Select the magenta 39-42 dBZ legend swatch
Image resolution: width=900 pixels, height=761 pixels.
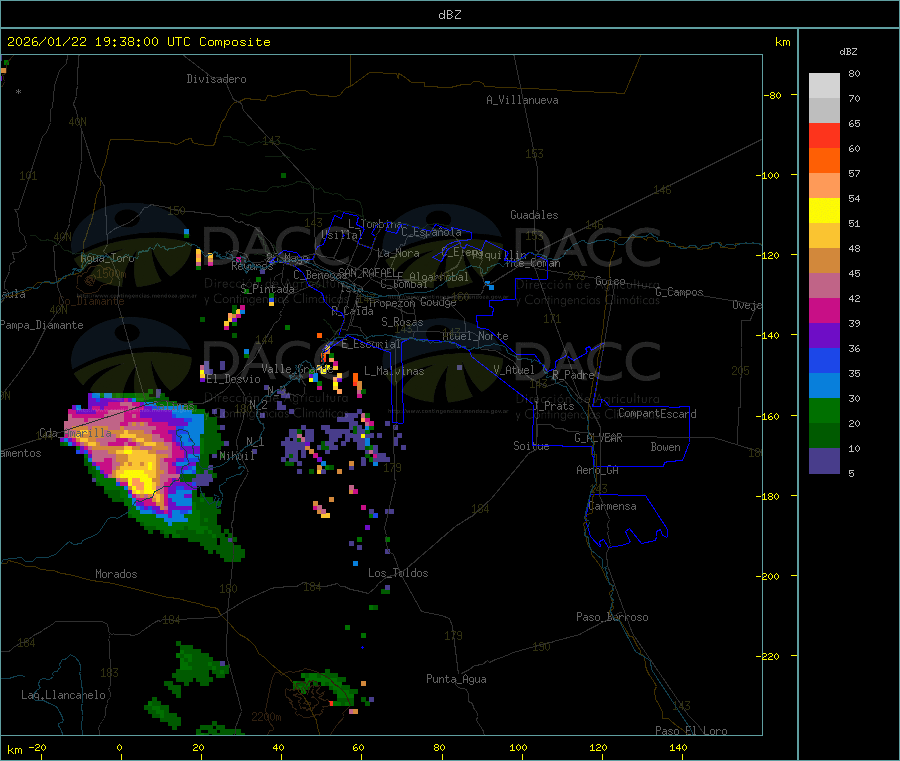point(824,310)
